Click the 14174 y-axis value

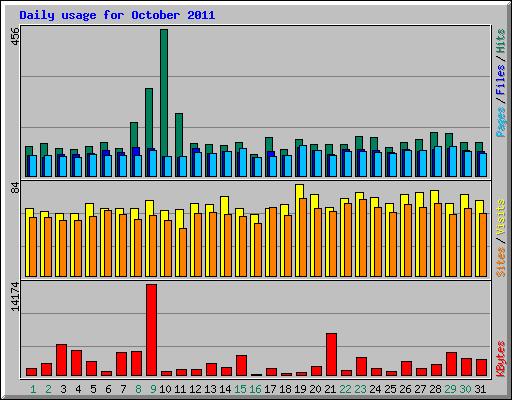click(x=15, y=297)
